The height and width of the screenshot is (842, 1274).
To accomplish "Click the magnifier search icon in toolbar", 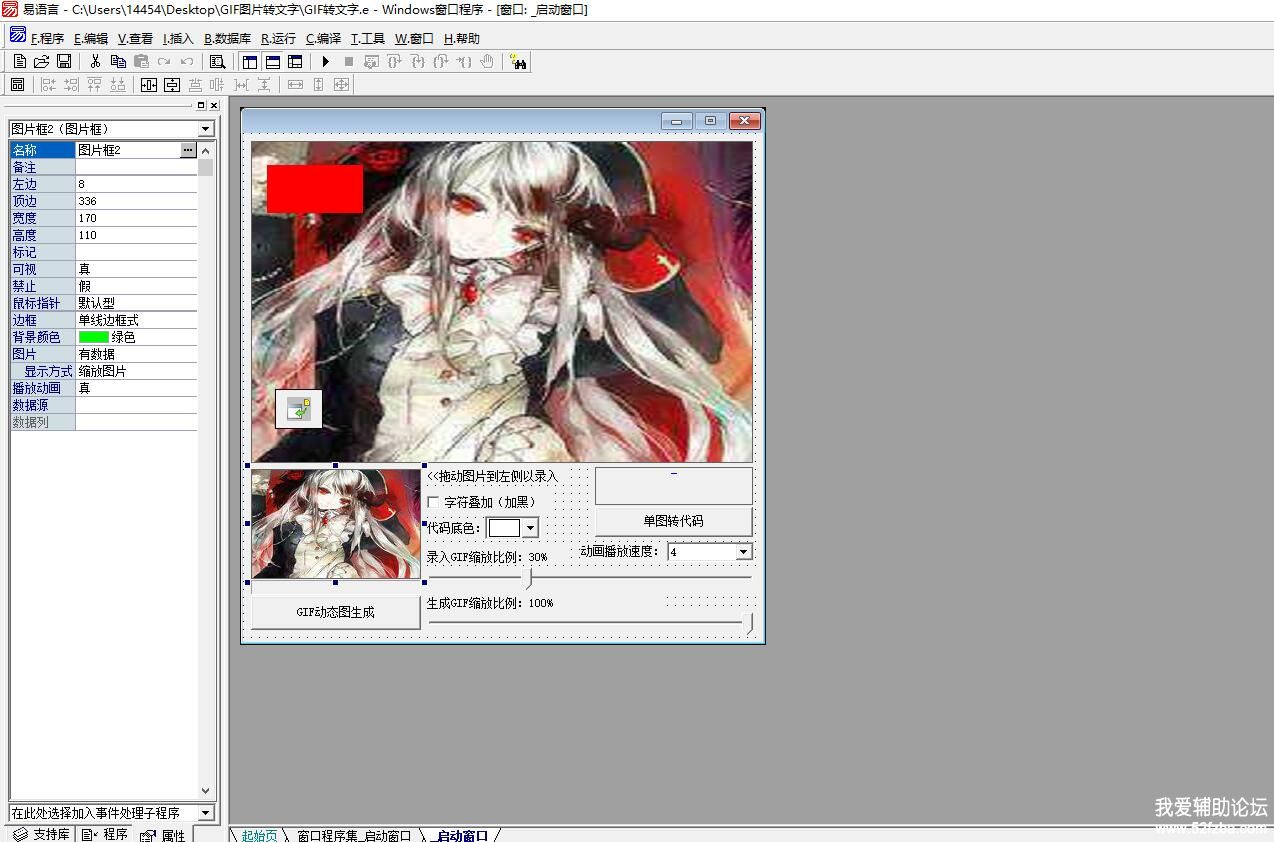I will pos(217,62).
